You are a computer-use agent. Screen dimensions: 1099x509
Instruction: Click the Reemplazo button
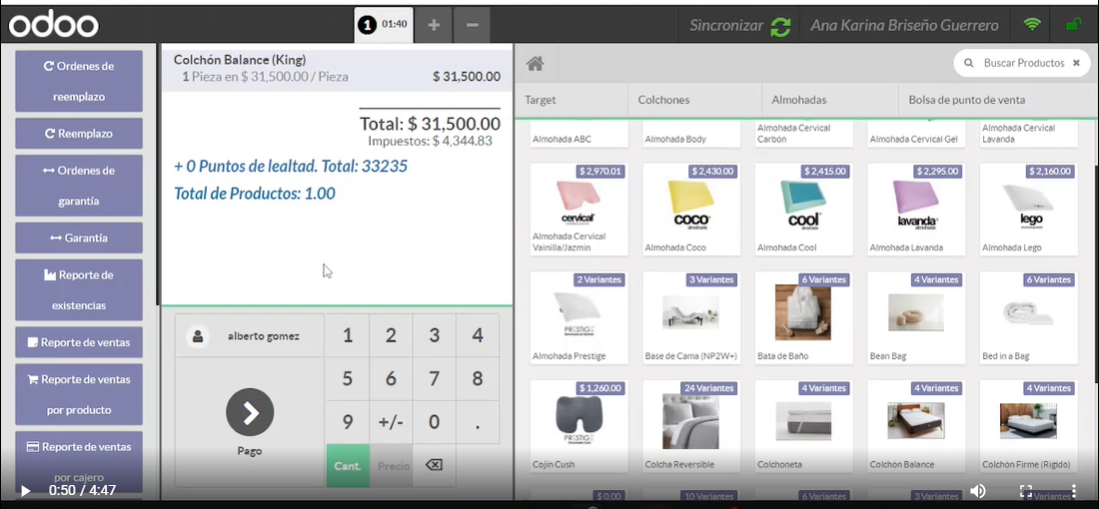tap(78, 133)
